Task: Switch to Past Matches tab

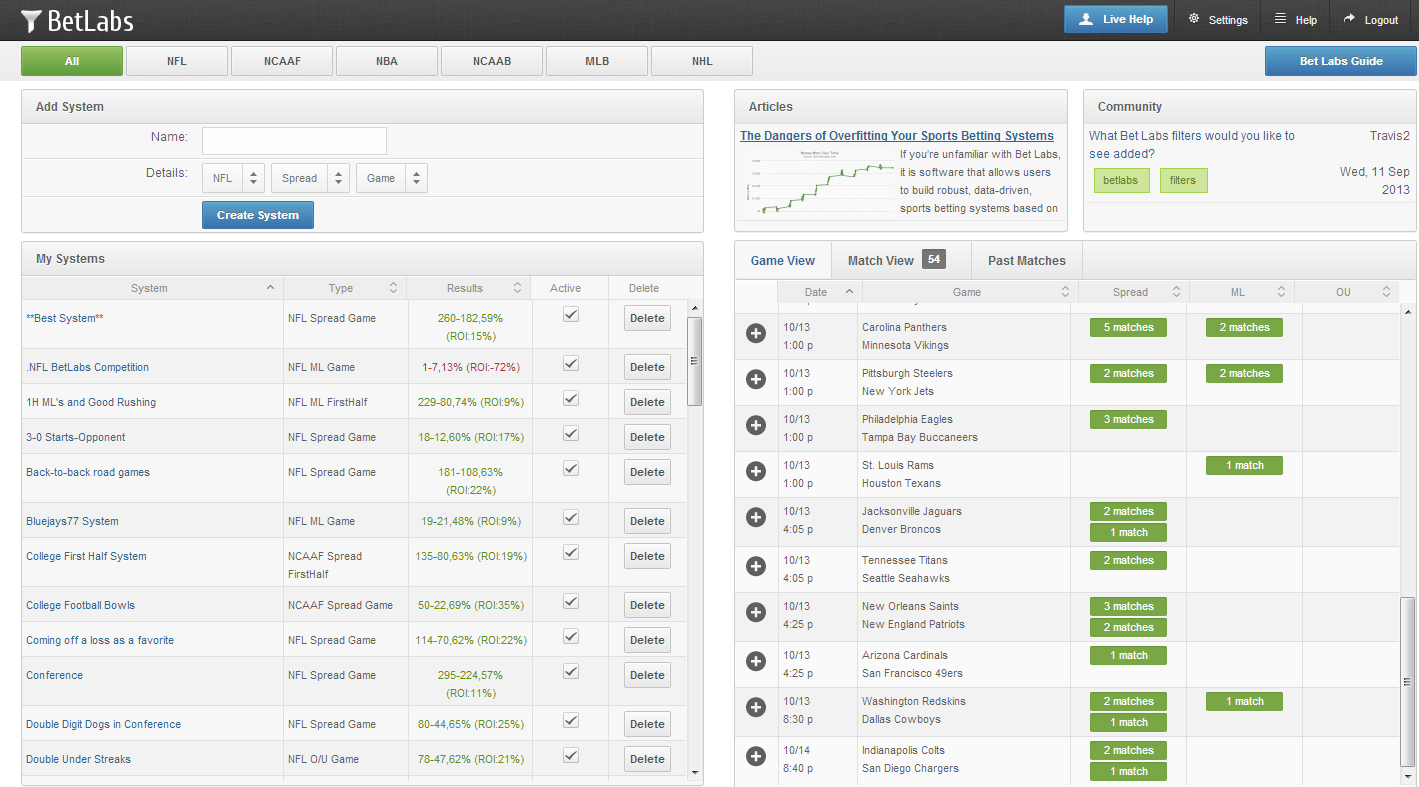Action: coord(1027,260)
